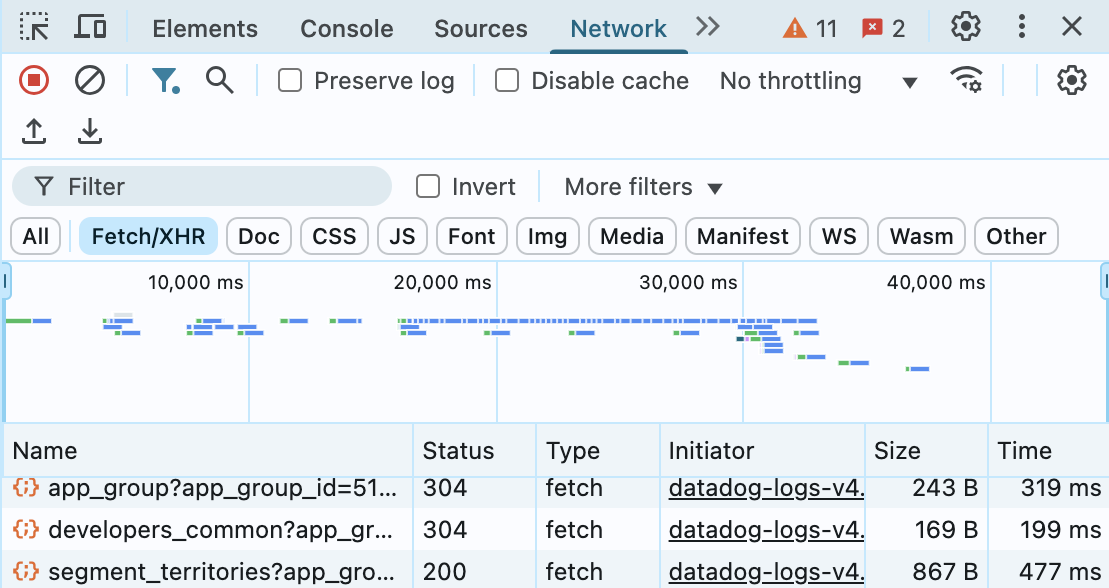Click the 30,000 ms timeline marker

point(688,282)
